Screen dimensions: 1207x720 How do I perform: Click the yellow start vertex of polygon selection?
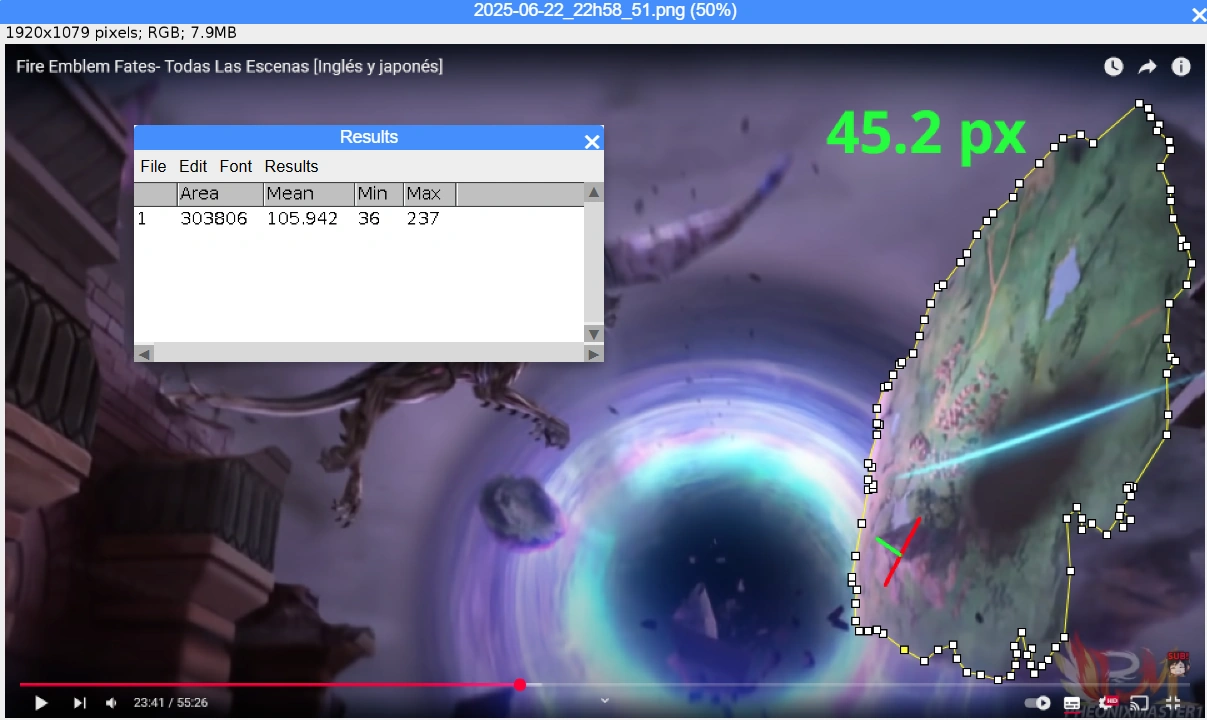coord(904,650)
